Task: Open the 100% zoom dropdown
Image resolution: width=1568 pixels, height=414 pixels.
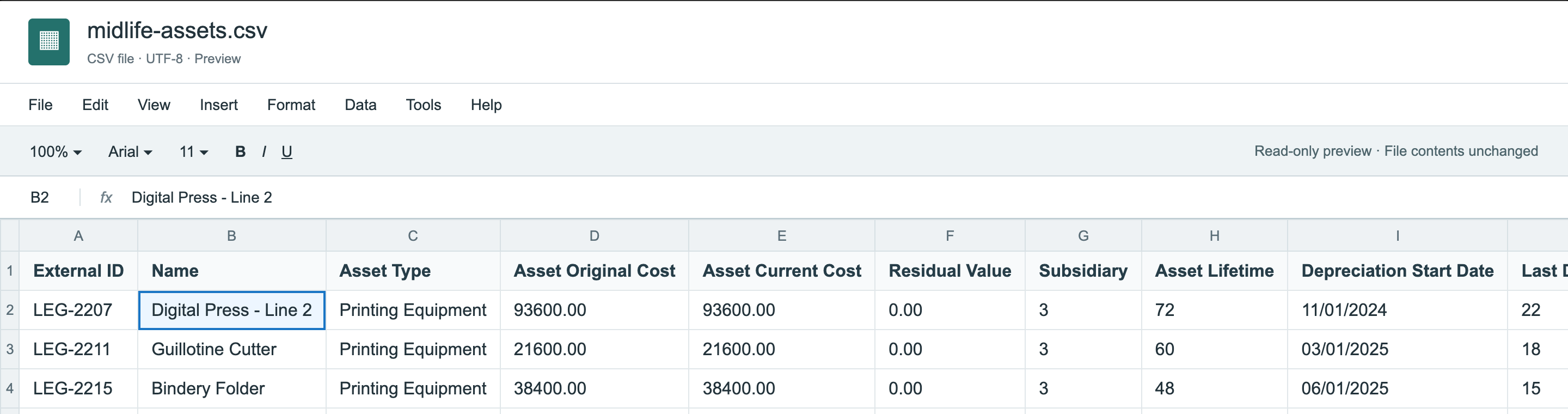Action: tap(56, 151)
